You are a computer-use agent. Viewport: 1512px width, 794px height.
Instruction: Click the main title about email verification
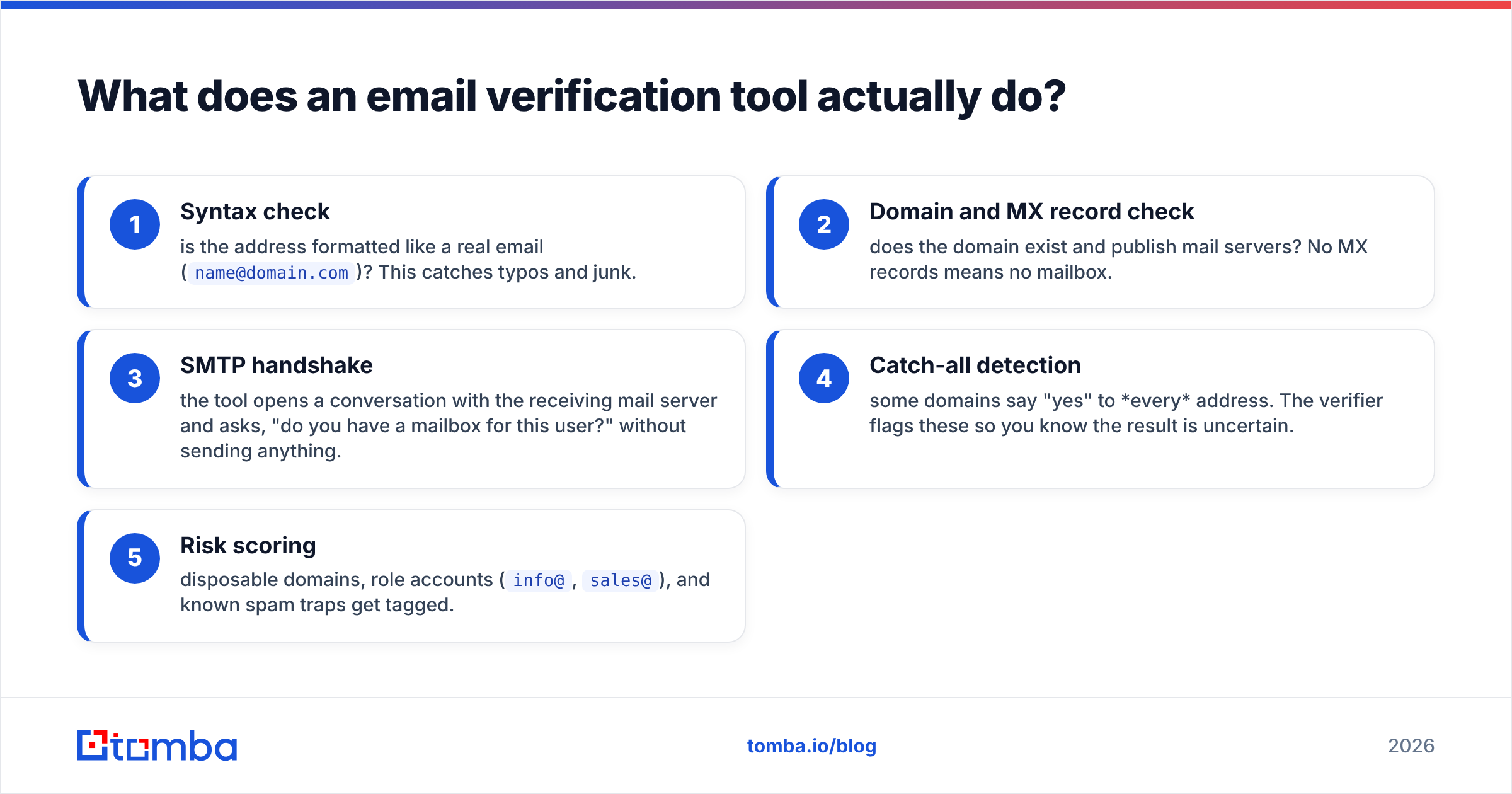click(x=571, y=96)
